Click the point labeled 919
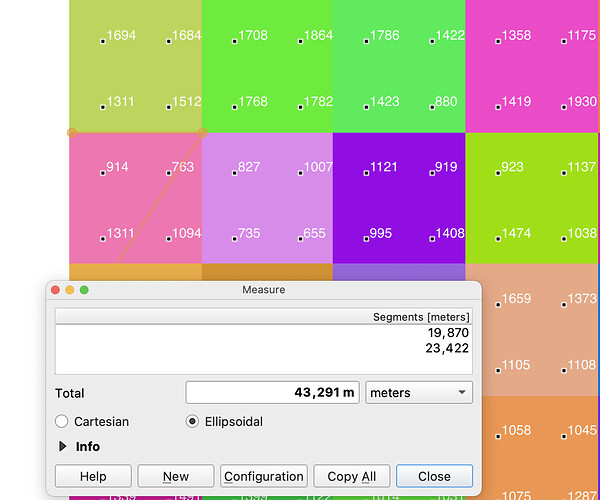600x500 pixels. coord(432,173)
